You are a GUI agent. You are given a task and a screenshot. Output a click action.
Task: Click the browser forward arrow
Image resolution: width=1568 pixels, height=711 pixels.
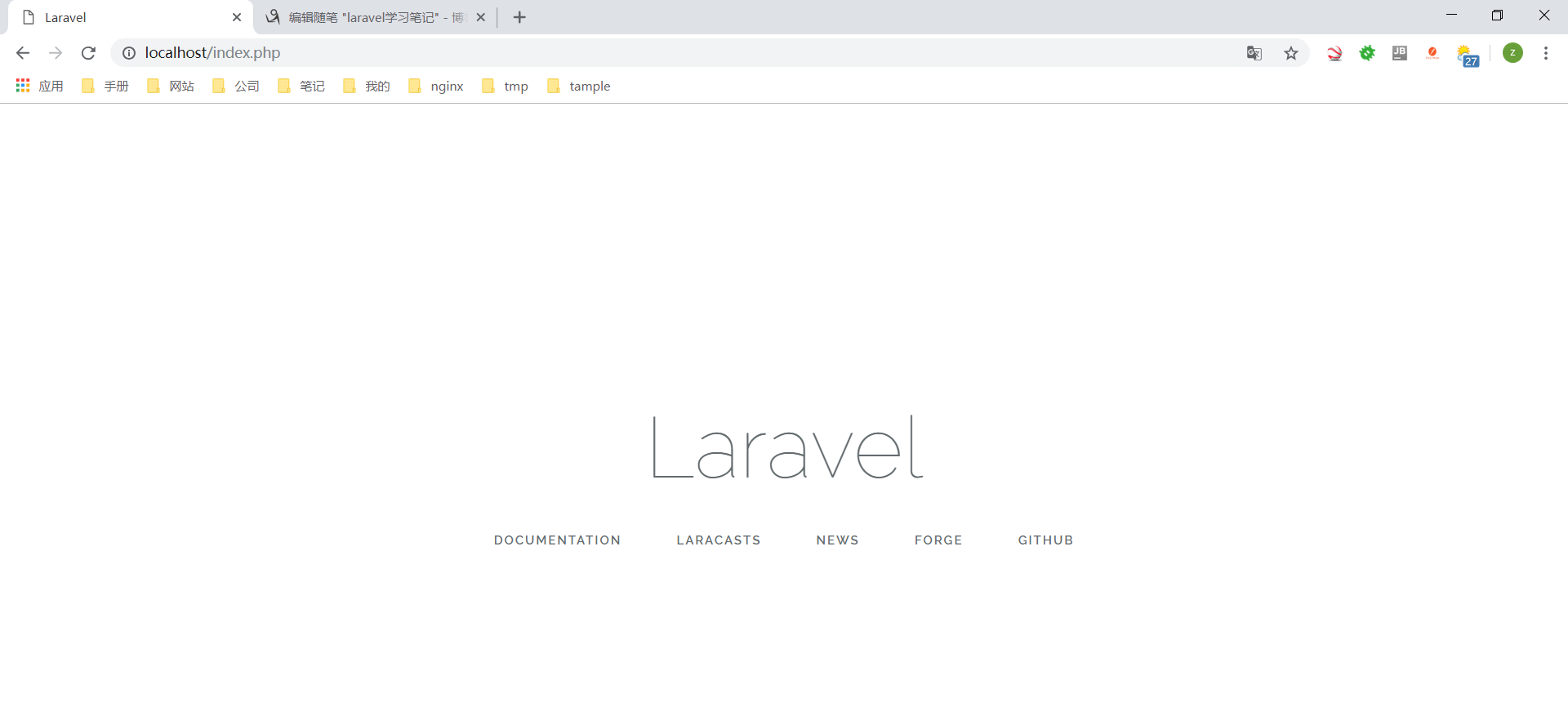(x=56, y=53)
